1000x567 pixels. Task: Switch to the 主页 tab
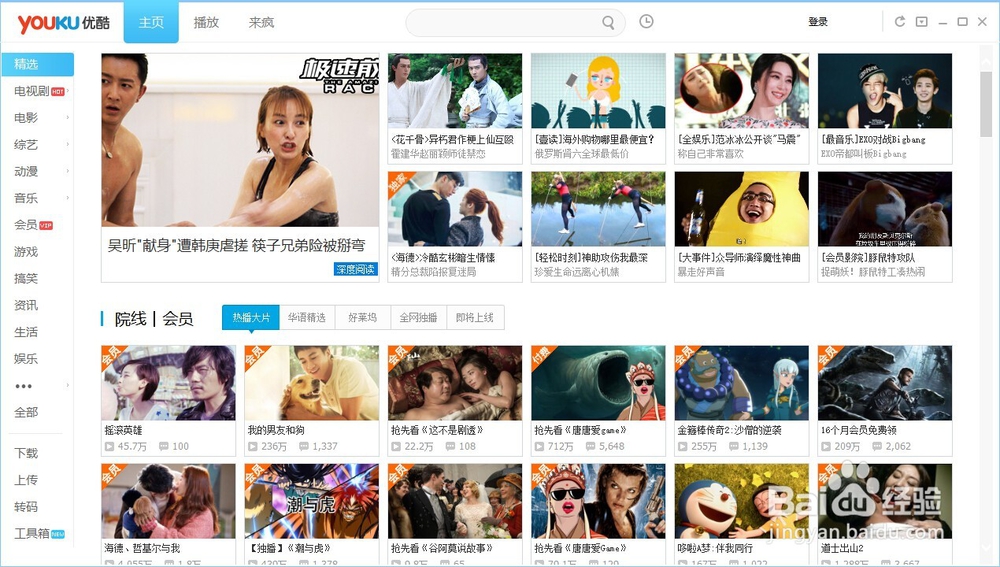(151, 22)
